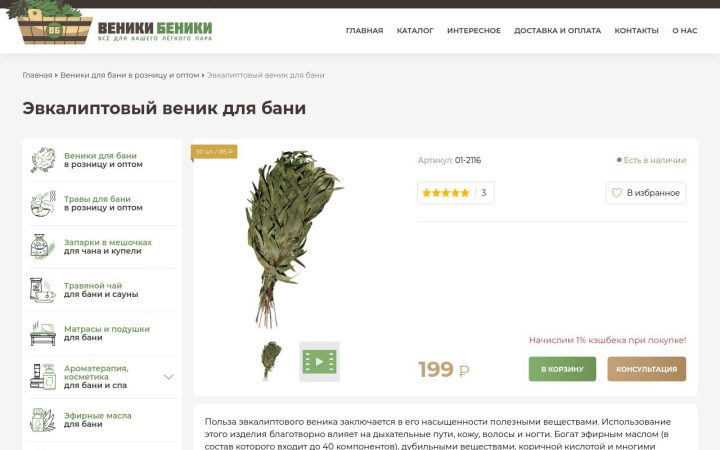Screen dimensions: 720x450
Task: Follow the Главная breadcrumb link
Action: 37,75
